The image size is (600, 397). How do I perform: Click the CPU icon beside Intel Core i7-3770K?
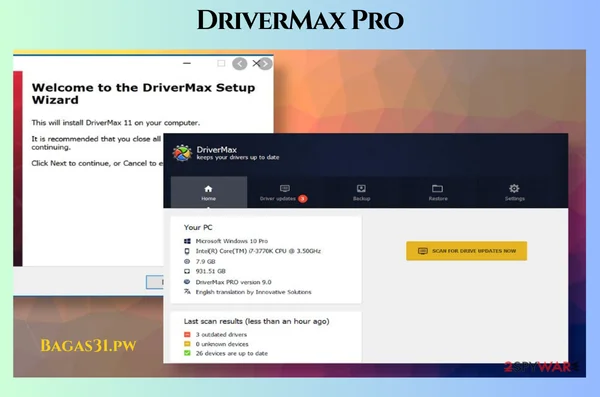click(x=187, y=251)
